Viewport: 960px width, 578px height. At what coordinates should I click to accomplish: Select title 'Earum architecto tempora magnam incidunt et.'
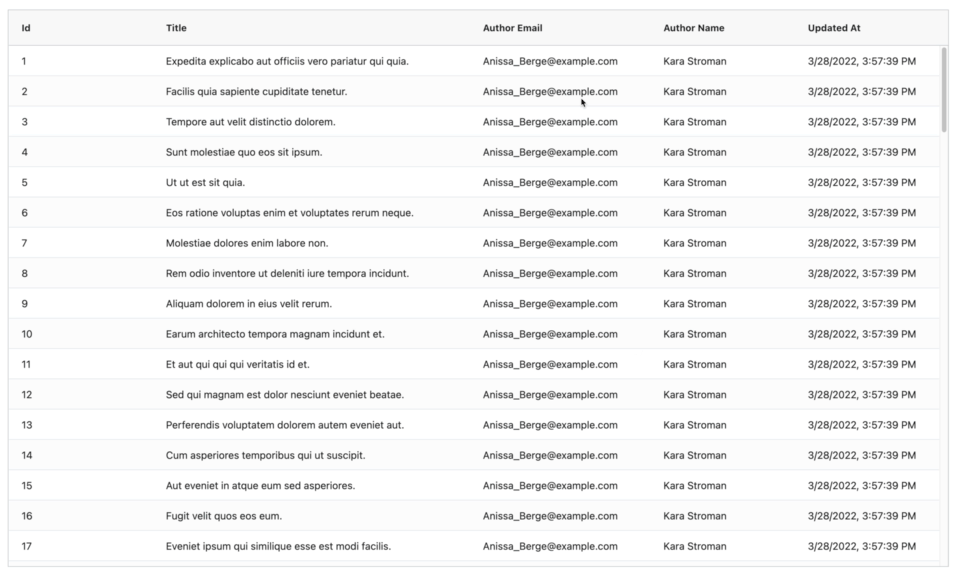pyautogui.click(x=275, y=334)
